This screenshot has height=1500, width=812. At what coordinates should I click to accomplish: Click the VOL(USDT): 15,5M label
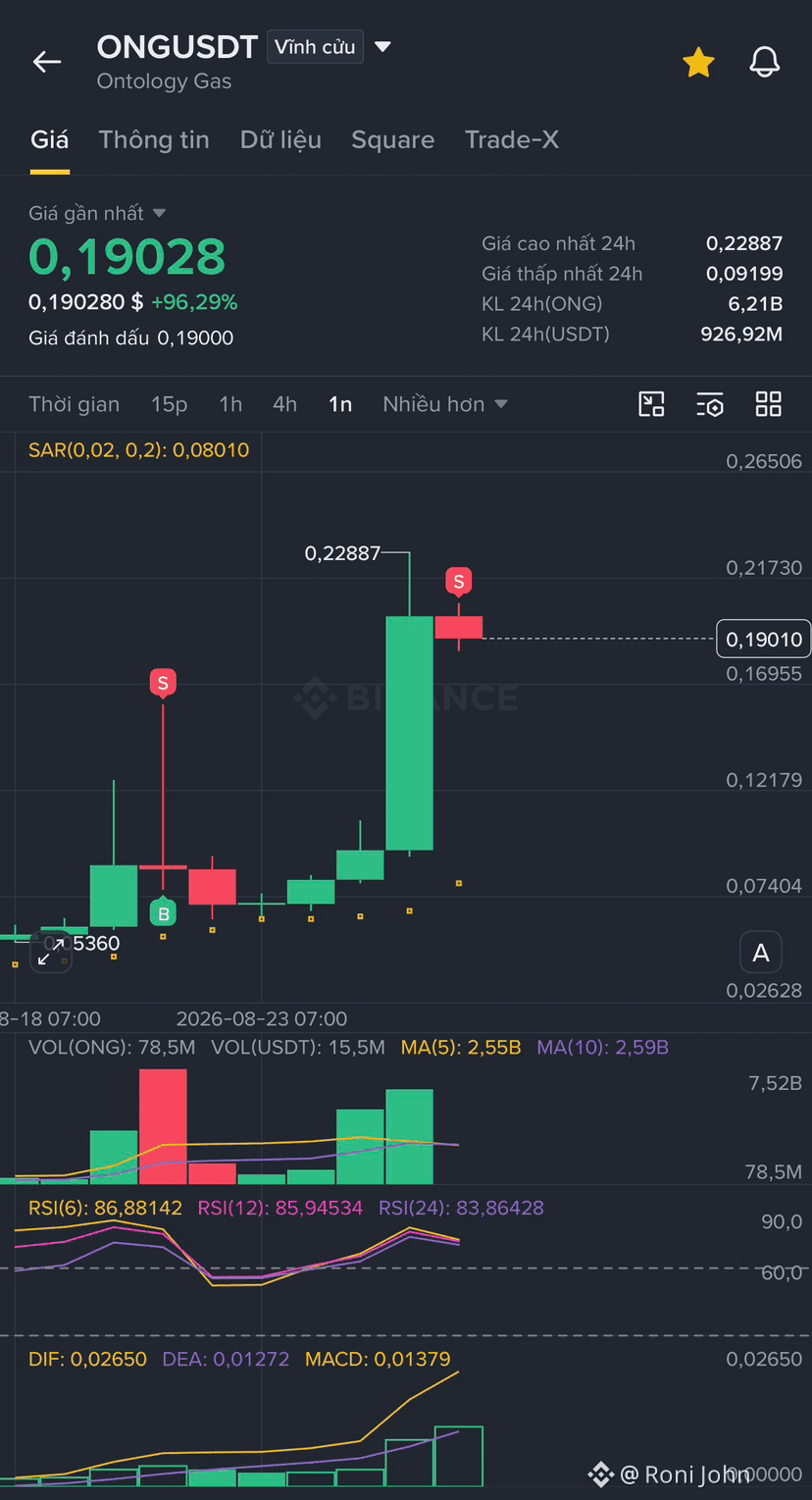click(298, 1048)
